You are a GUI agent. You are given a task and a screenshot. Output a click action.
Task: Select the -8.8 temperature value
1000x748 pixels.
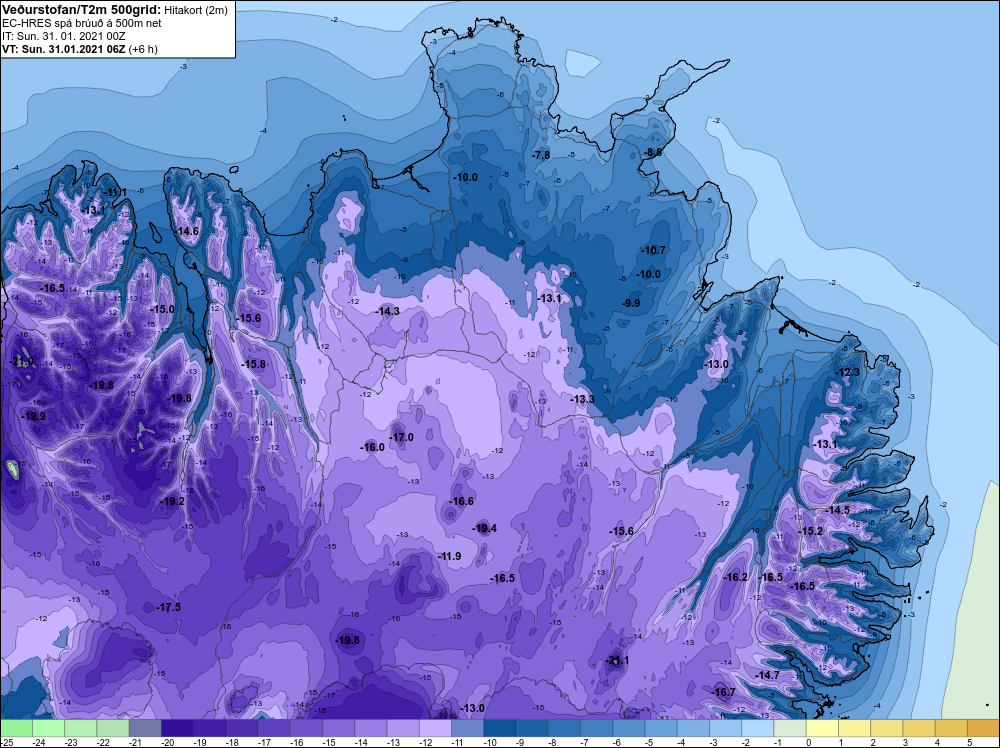pyautogui.click(x=652, y=152)
